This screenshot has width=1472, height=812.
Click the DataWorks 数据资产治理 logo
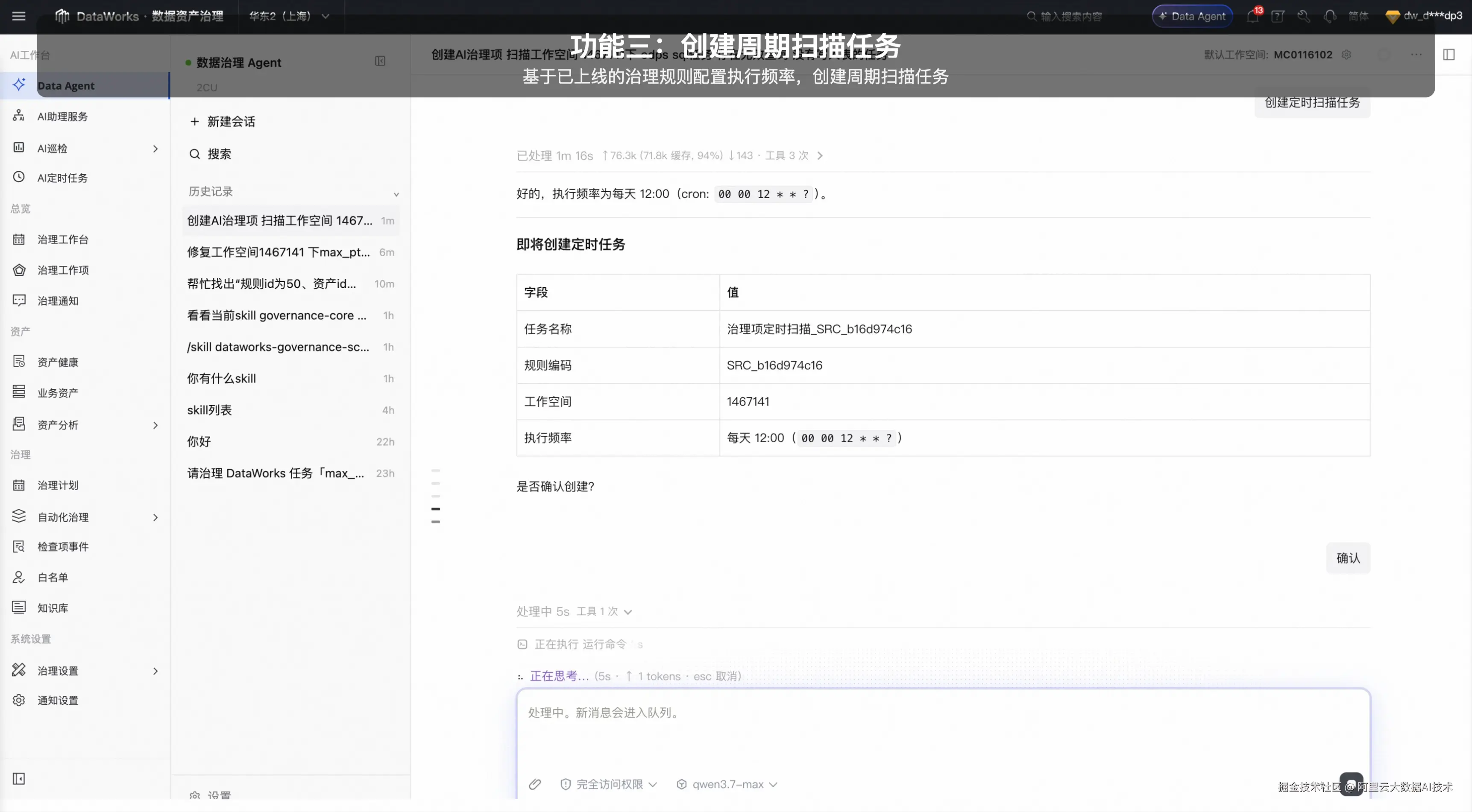tap(139, 16)
